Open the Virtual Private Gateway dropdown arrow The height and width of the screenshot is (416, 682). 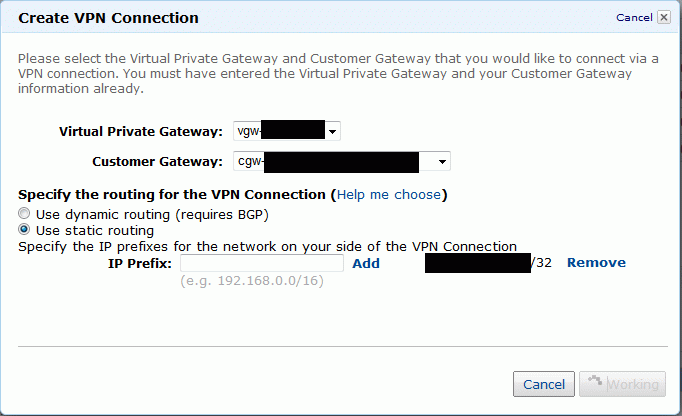[x=332, y=131]
